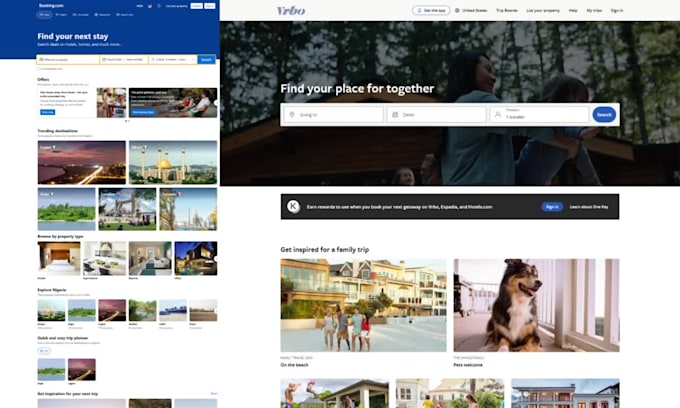Click the location pin icon in Vrbo search
This screenshot has height=408, width=680.
[292, 114]
